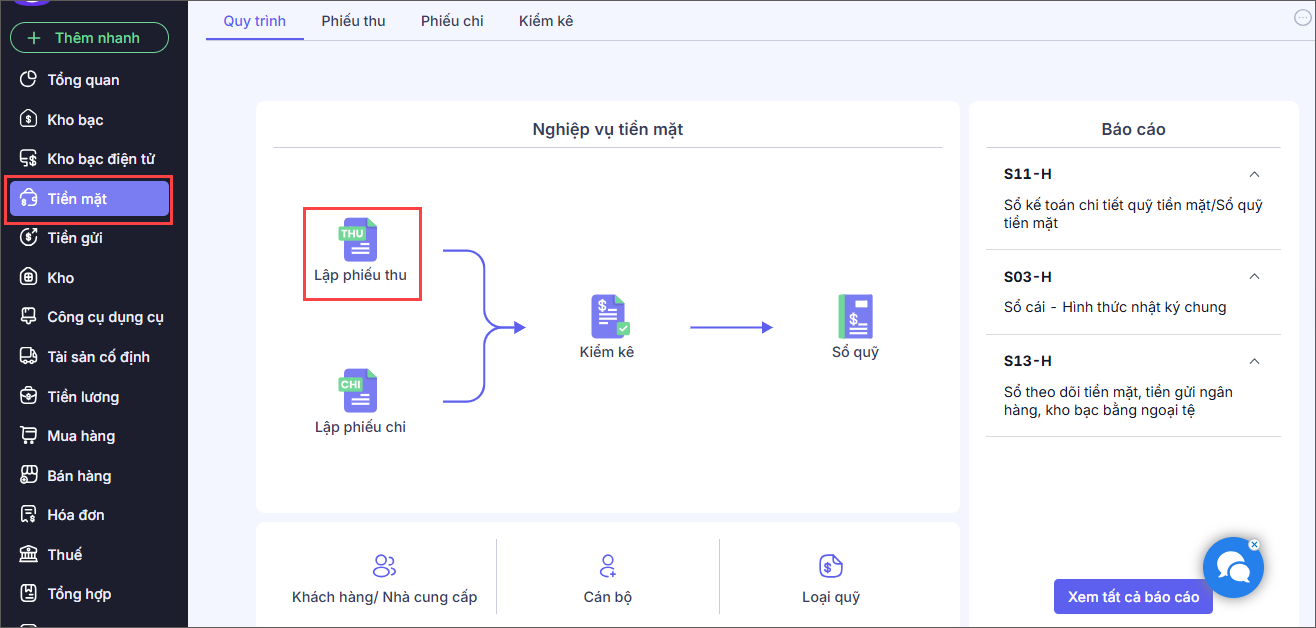
Task: Open the Mua hàng cart icon
Action: pos(29,436)
